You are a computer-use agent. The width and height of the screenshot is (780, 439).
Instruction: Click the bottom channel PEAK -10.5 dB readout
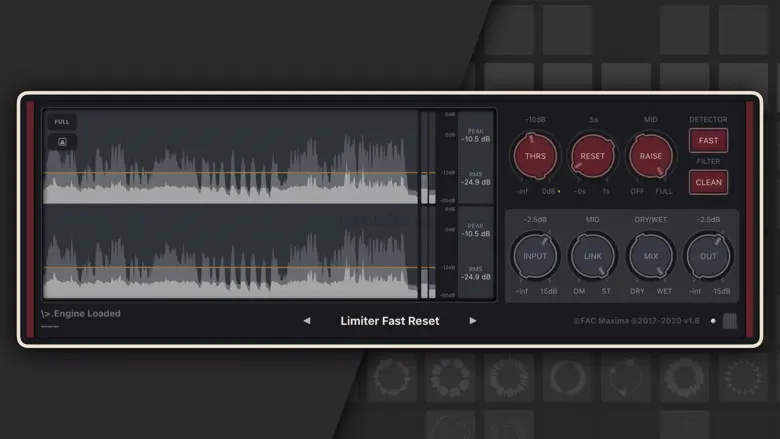(476, 230)
